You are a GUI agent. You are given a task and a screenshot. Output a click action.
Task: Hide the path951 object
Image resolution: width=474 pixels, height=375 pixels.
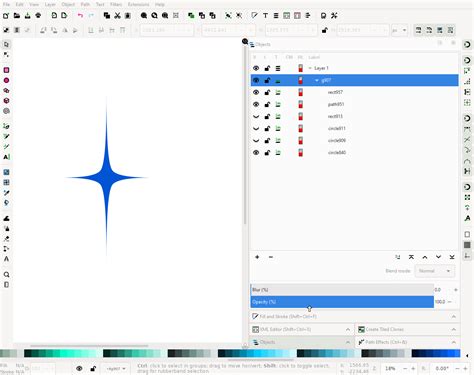tap(256, 104)
